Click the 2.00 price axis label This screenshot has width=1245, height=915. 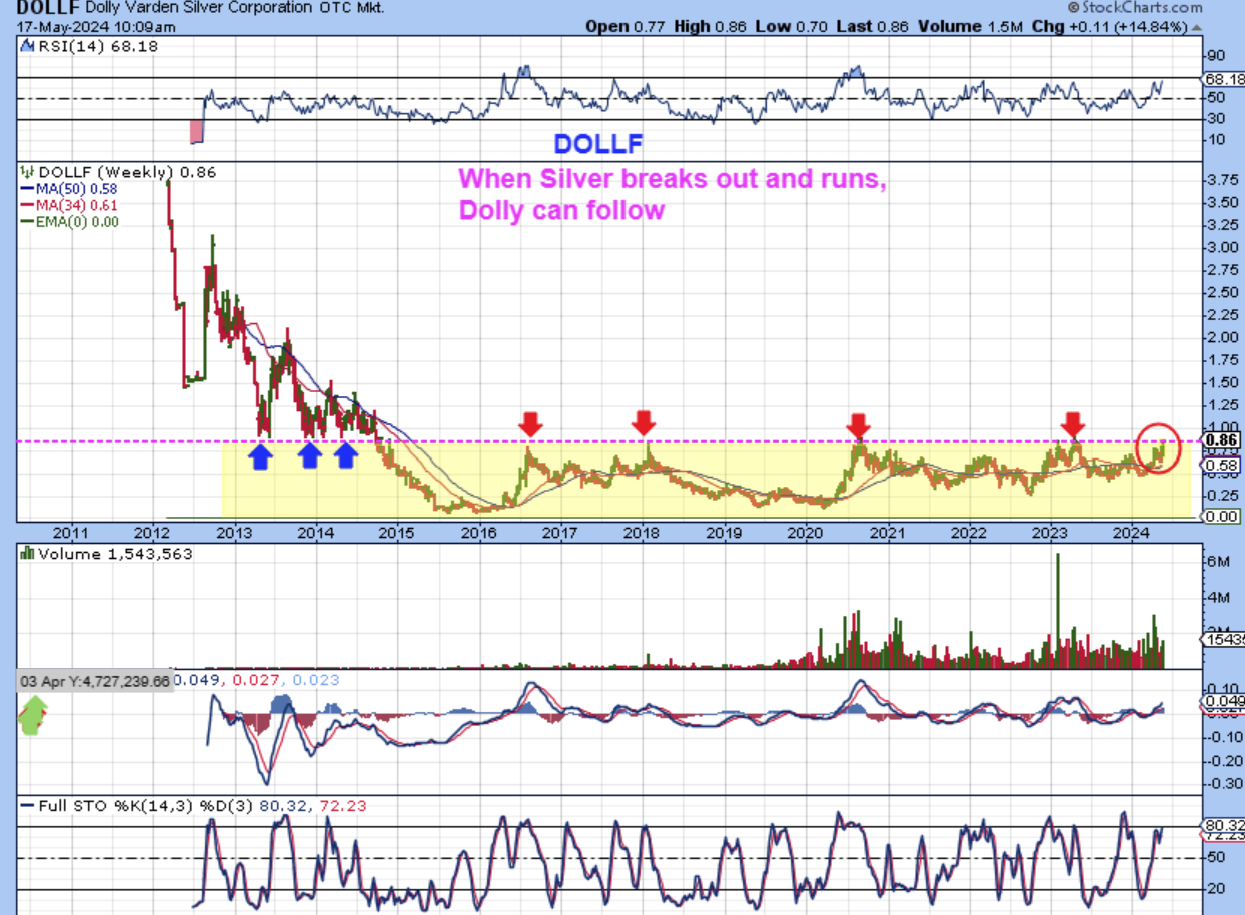point(1224,338)
